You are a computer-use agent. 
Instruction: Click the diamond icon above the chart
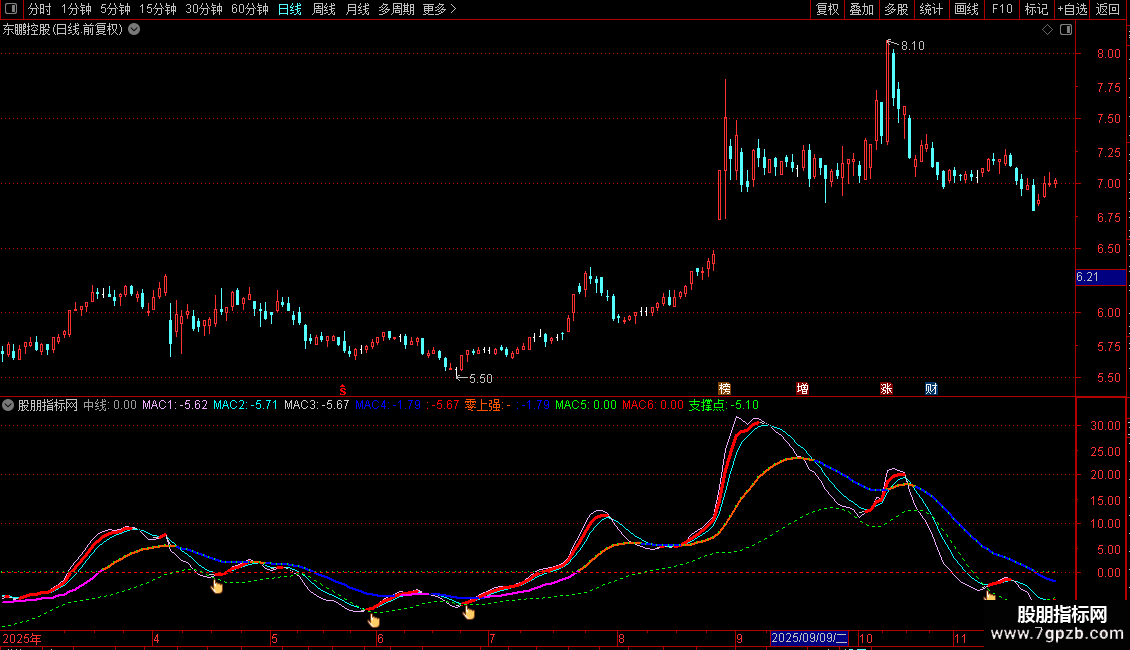pos(1047,30)
